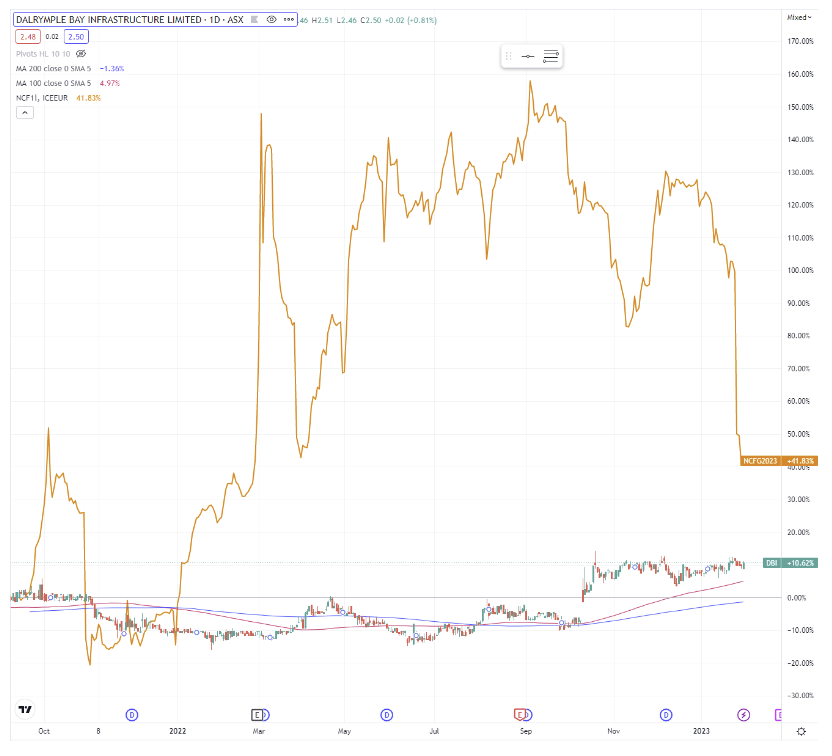The width and height of the screenshot is (832, 756).
Task: Click the NCFG2023 +41.83% price label
Action: click(x=779, y=461)
